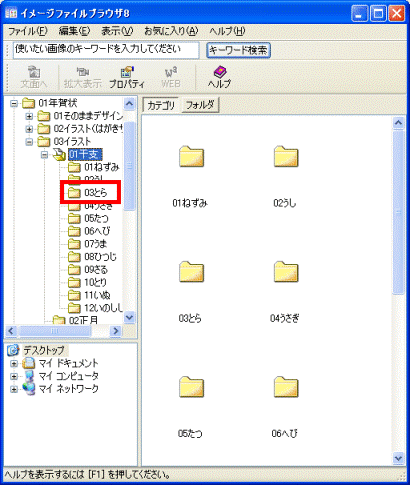Click the マイ コンピュータ icon
This screenshot has width=410, height=485.
point(29,376)
